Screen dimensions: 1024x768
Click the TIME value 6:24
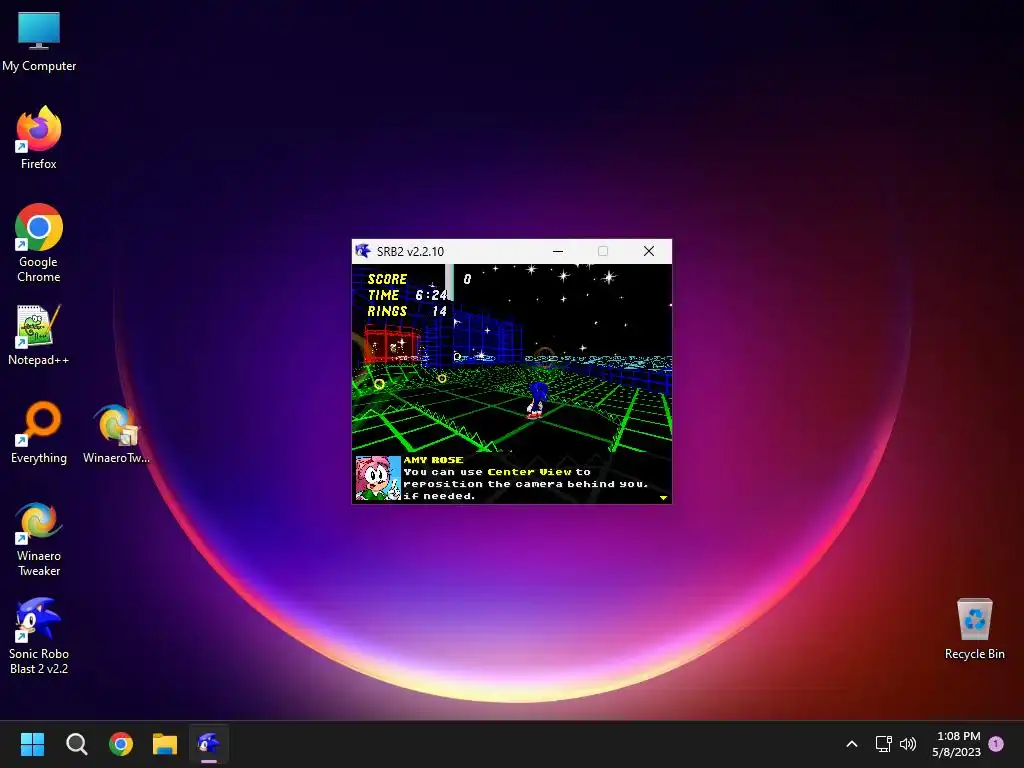click(x=431, y=295)
